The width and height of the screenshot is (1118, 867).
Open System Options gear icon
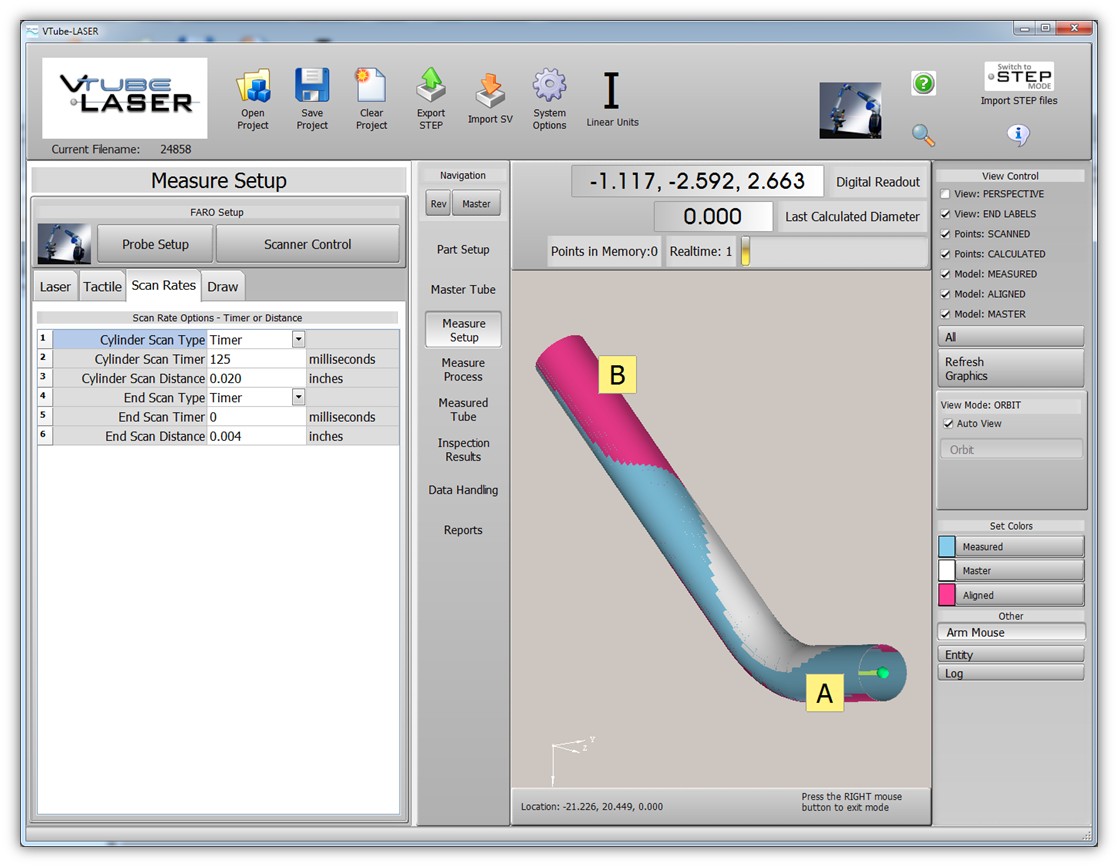tap(549, 86)
